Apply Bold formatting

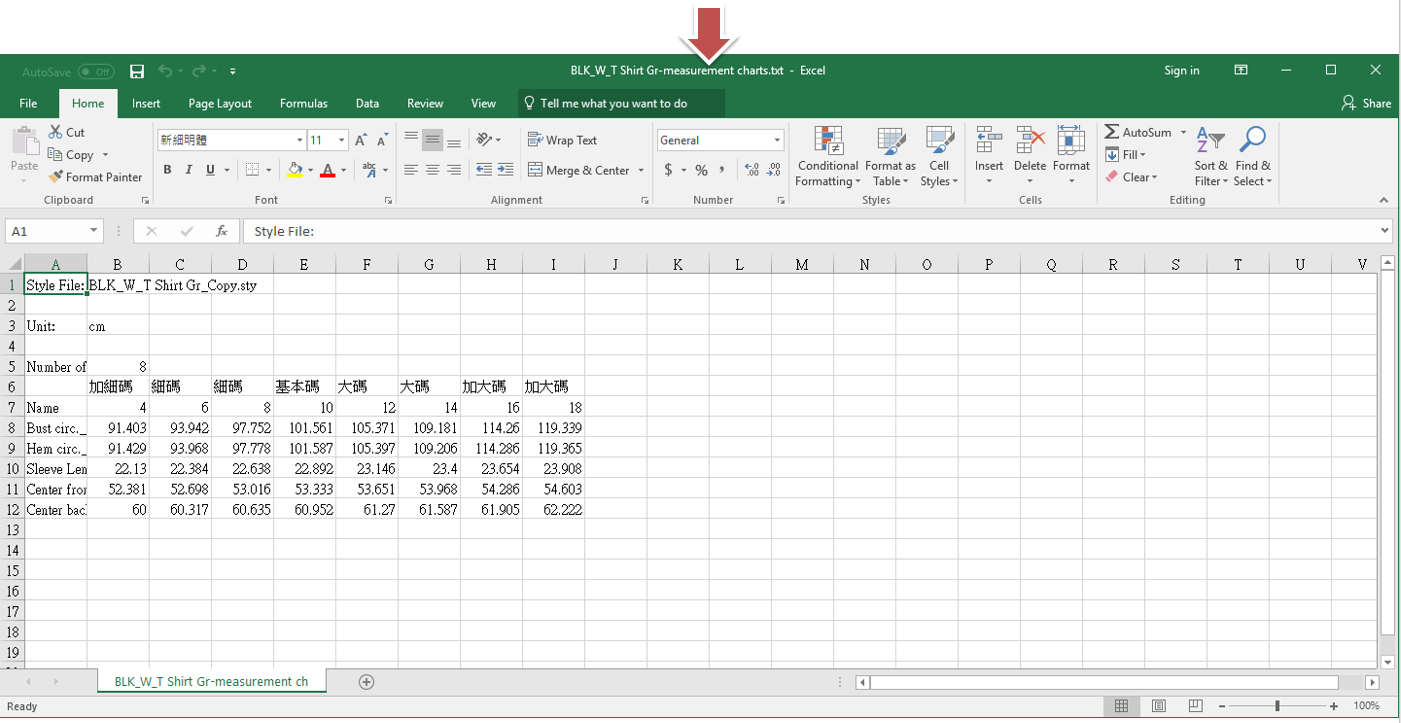click(167, 170)
